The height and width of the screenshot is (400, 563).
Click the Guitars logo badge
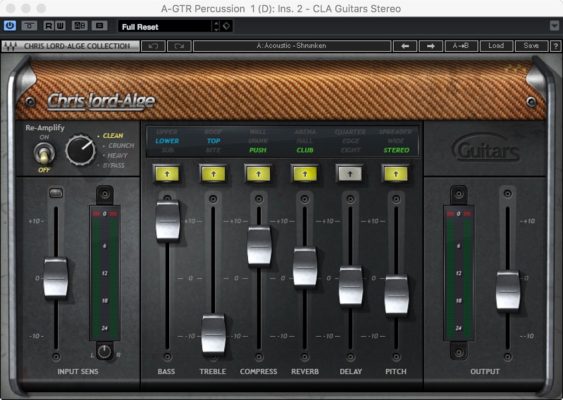coord(485,149)
